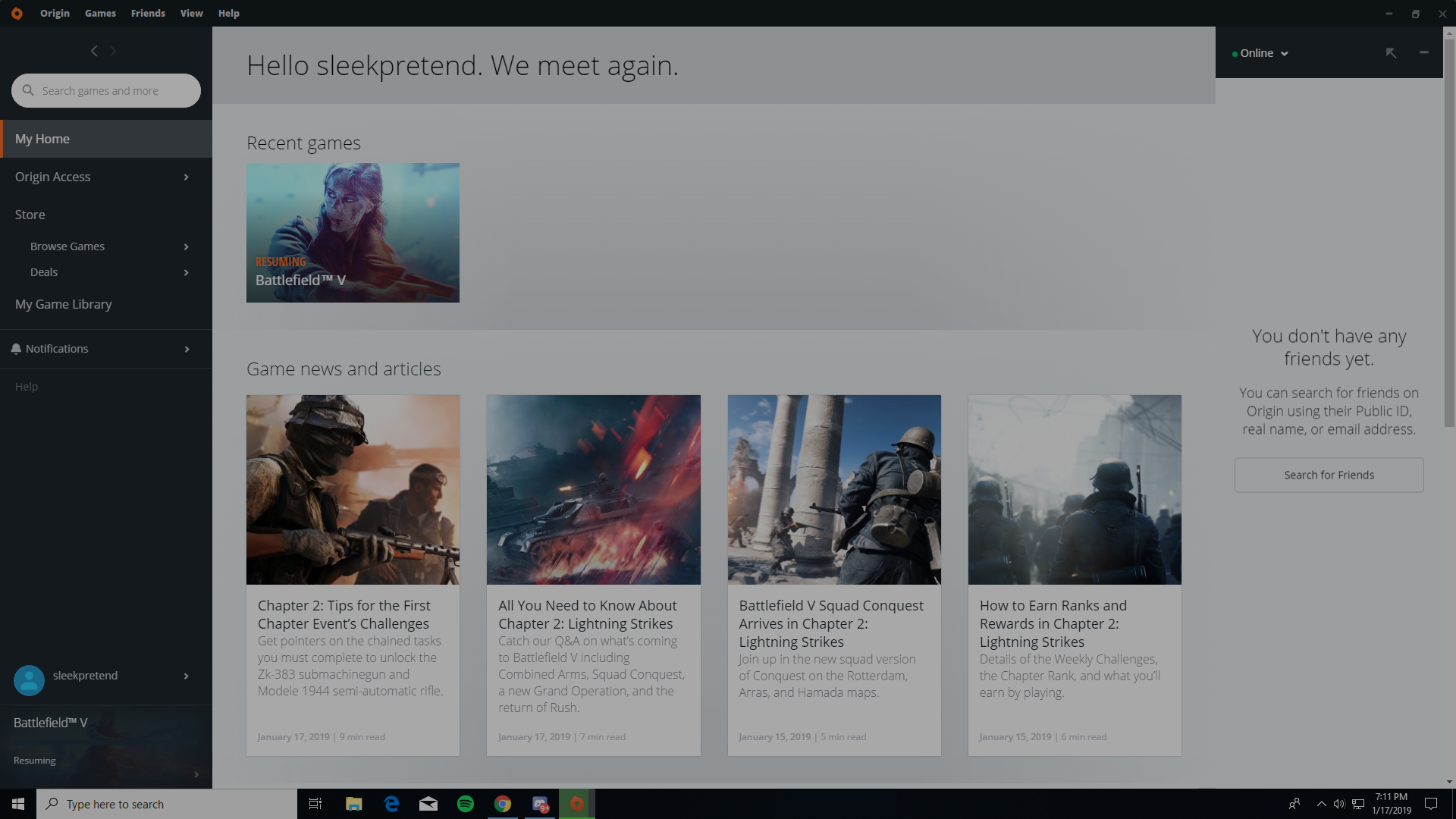Click the stone columns article image
1456x819 pixels.
click(x=834, y=489)
